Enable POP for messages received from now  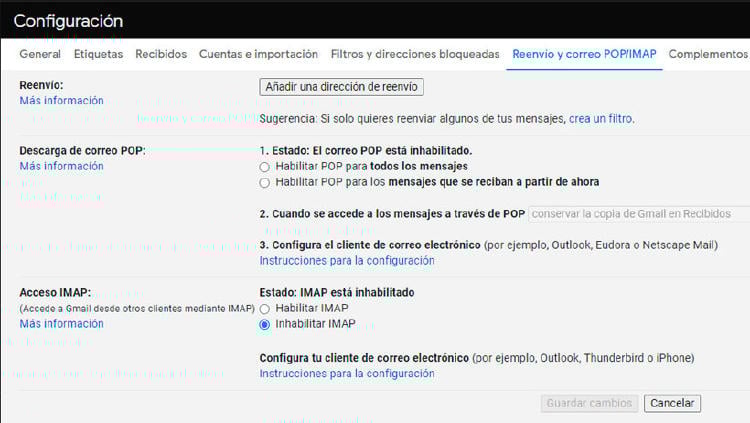coord(265,183)
